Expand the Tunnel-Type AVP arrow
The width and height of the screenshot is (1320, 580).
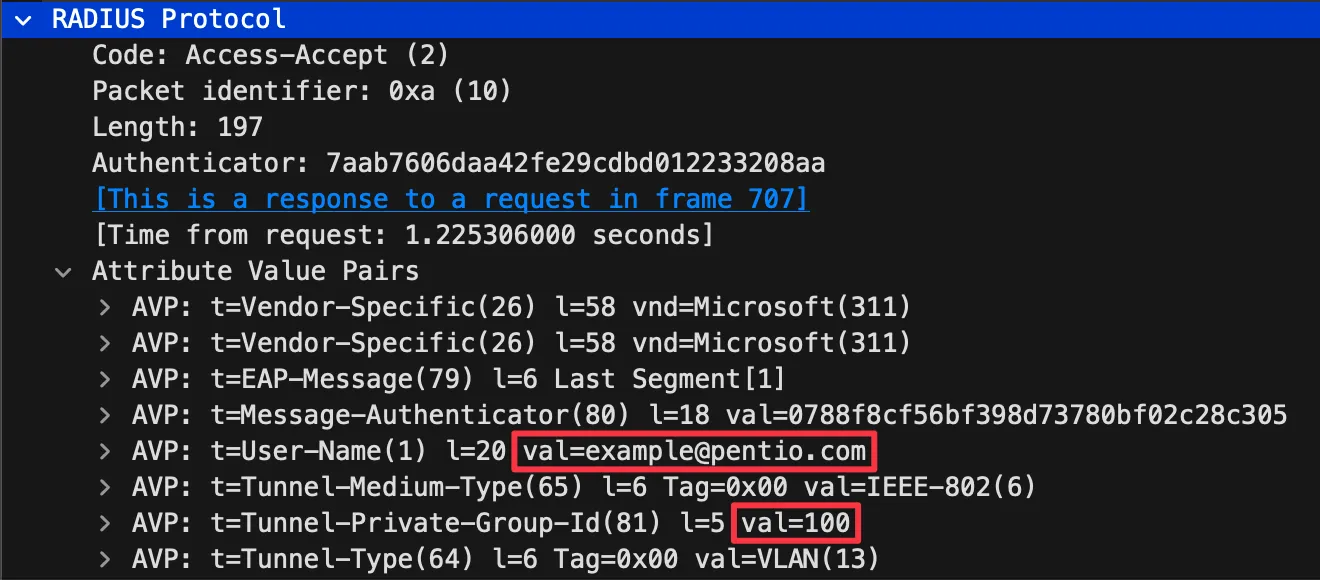pos(104,559)
